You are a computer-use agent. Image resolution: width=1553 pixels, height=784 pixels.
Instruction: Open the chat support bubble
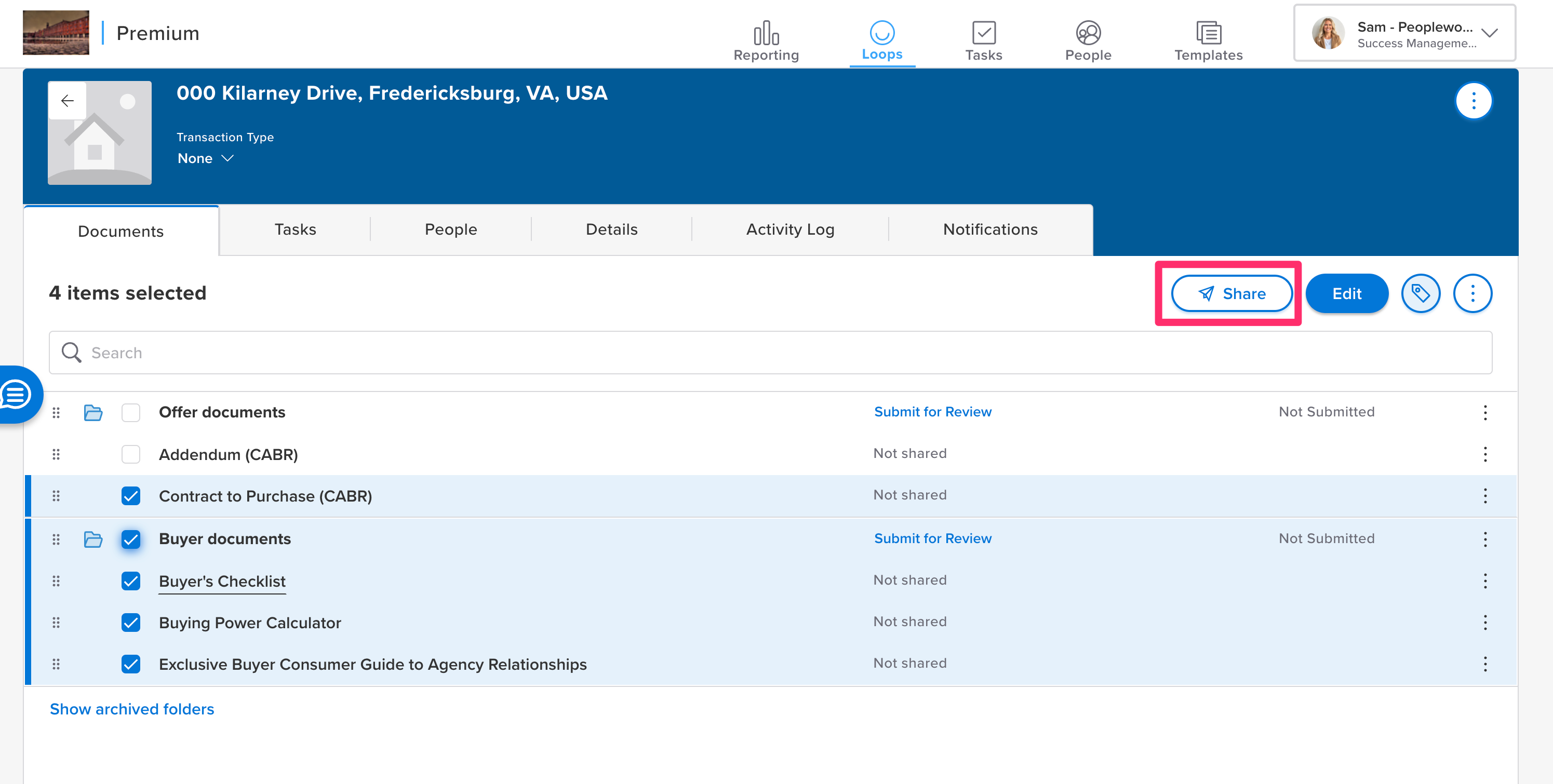point(17,395)
